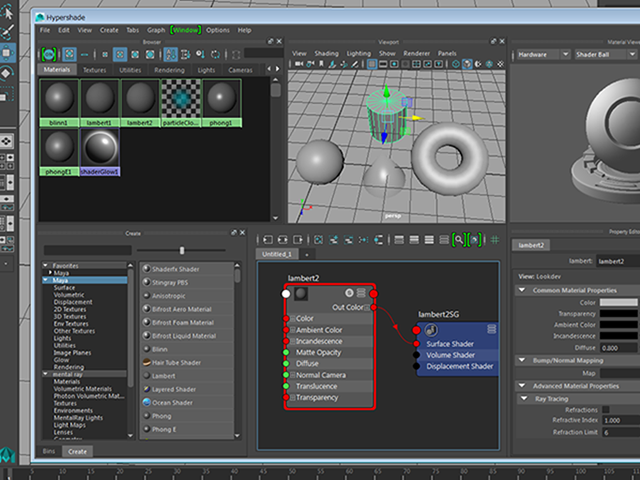Screen dimensions: 640x480
Task: Toggle the Browser view as icons button
Action: tap(69, 54)
